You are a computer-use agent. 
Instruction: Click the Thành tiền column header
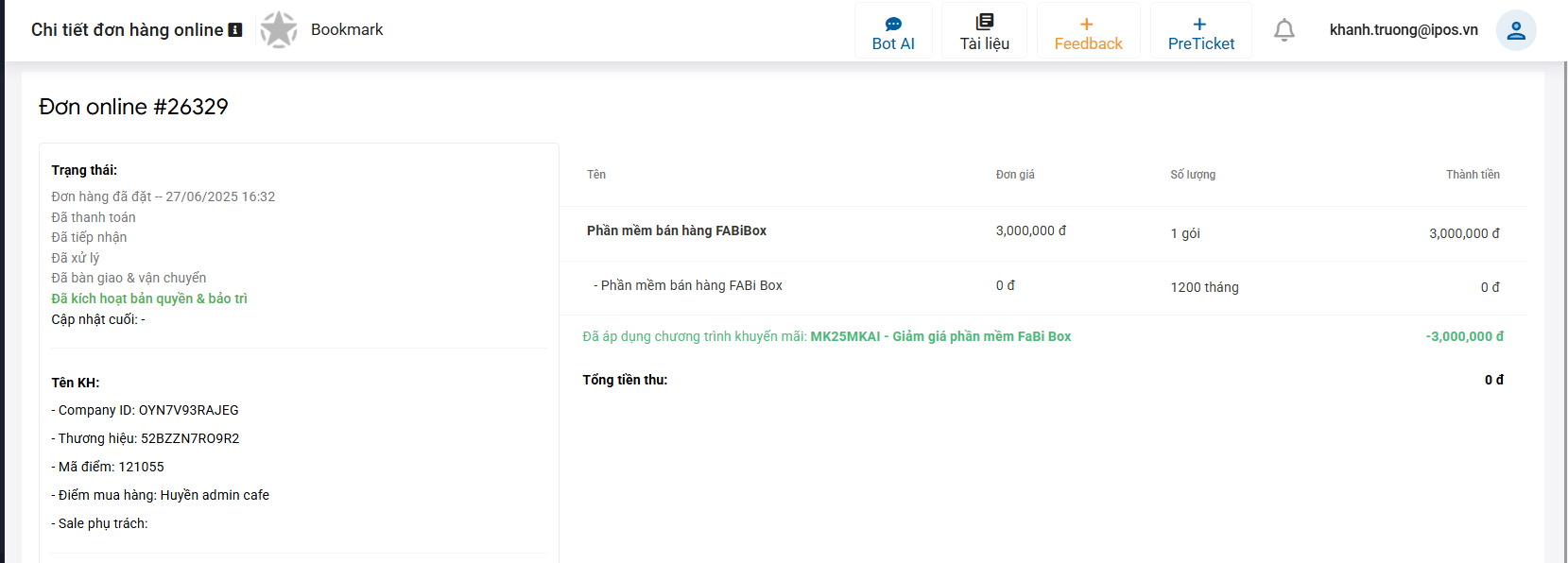(1473, 175)
